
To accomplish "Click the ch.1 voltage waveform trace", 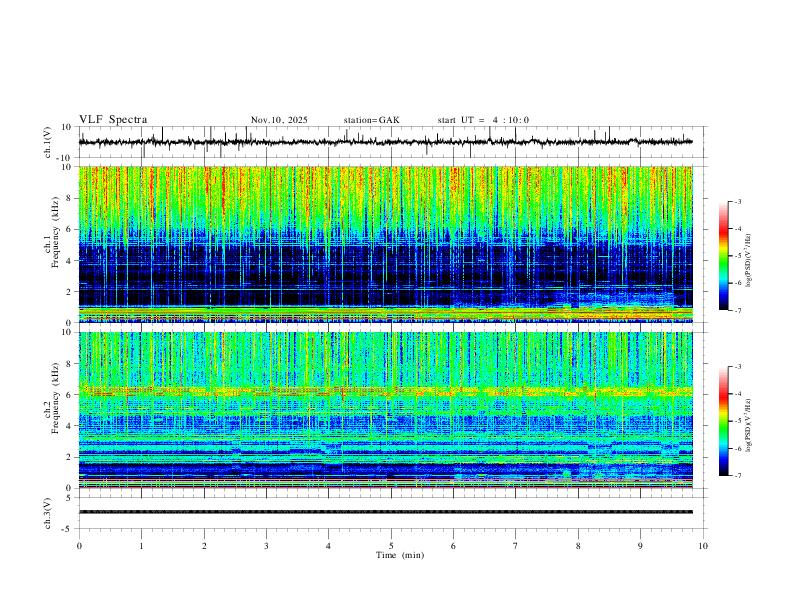I will click(385, 142).
